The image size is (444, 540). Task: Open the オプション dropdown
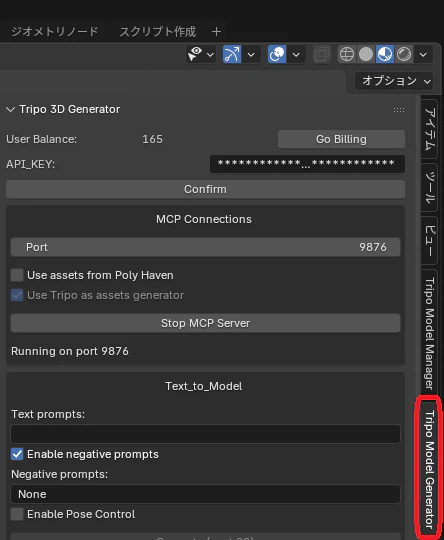tap(394, 81)
